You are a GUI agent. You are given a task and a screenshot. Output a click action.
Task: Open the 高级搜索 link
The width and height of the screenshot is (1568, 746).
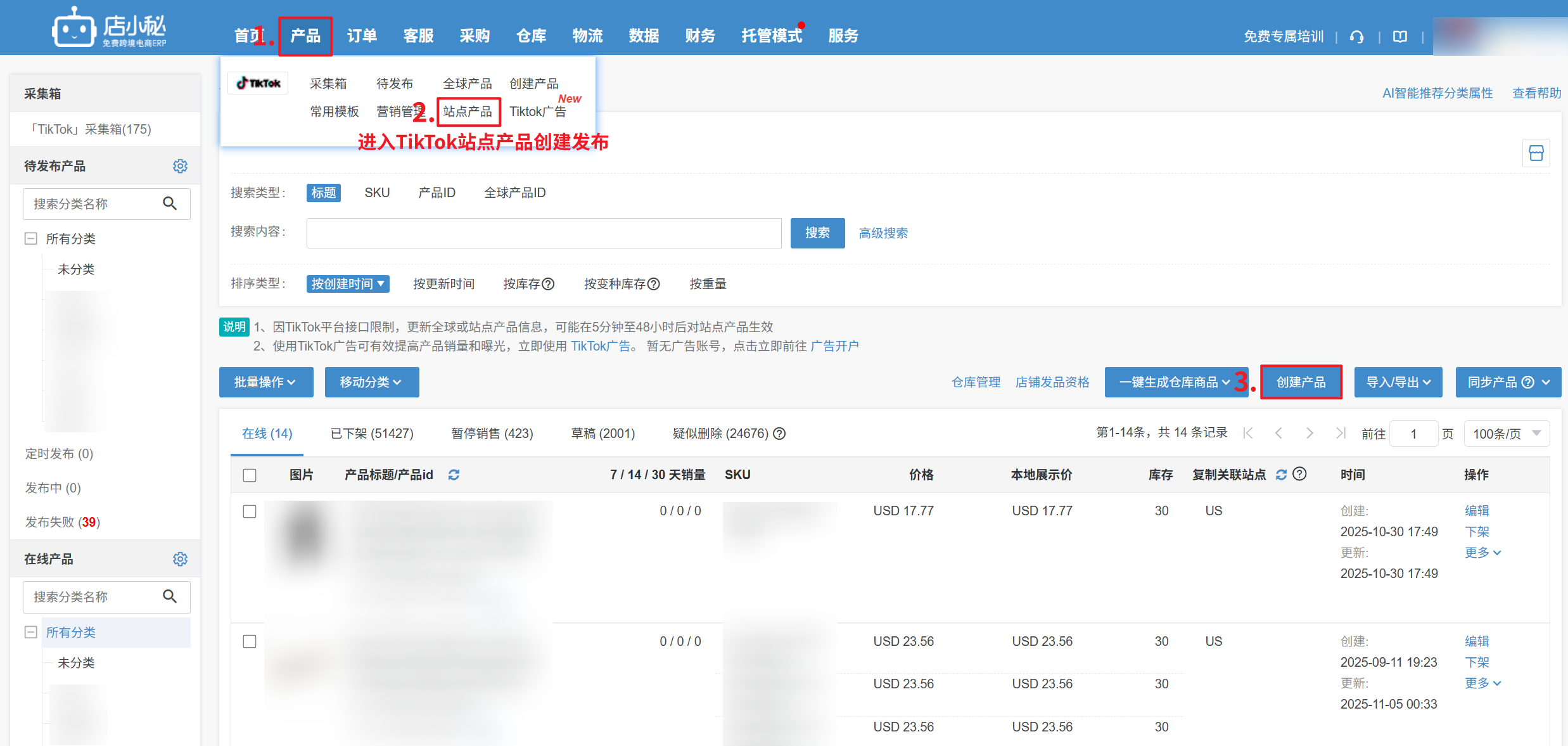coord(883,233)
